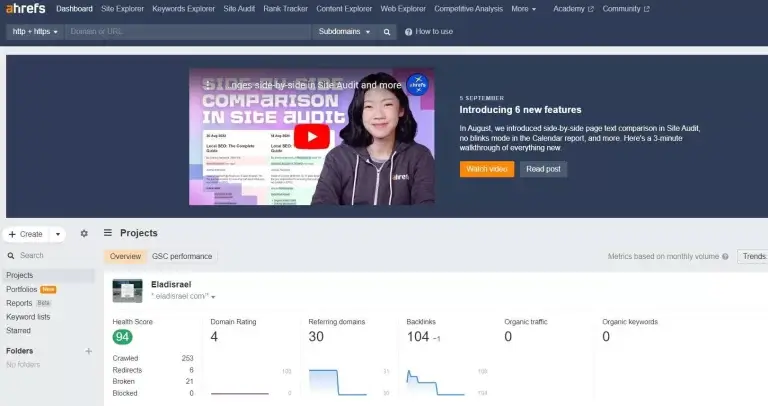The height and width of the screenshot is (406, 768).
Task: Click the Eladisrael project thumbnail
Action: pos(127,290)
